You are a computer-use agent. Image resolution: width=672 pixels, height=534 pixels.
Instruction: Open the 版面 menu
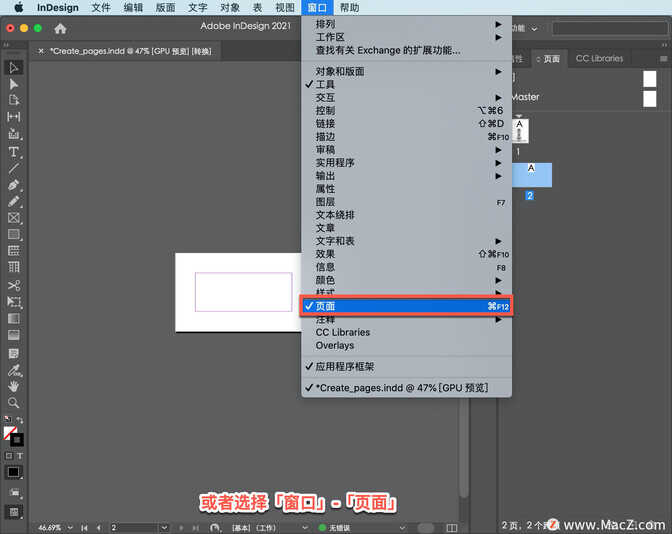click(165, 8)
